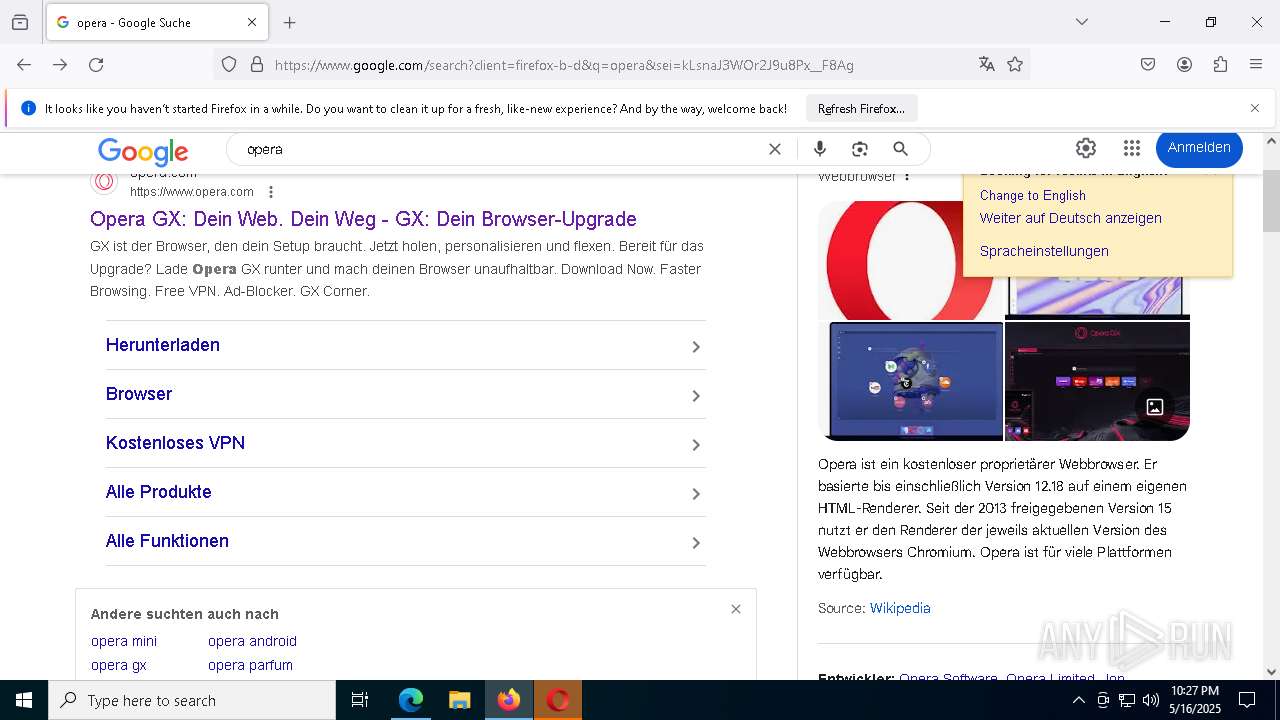The image size is (1280, 720).
Task: Expand the Alle Funktionen sitelink
Action: (x=405, y=541)
